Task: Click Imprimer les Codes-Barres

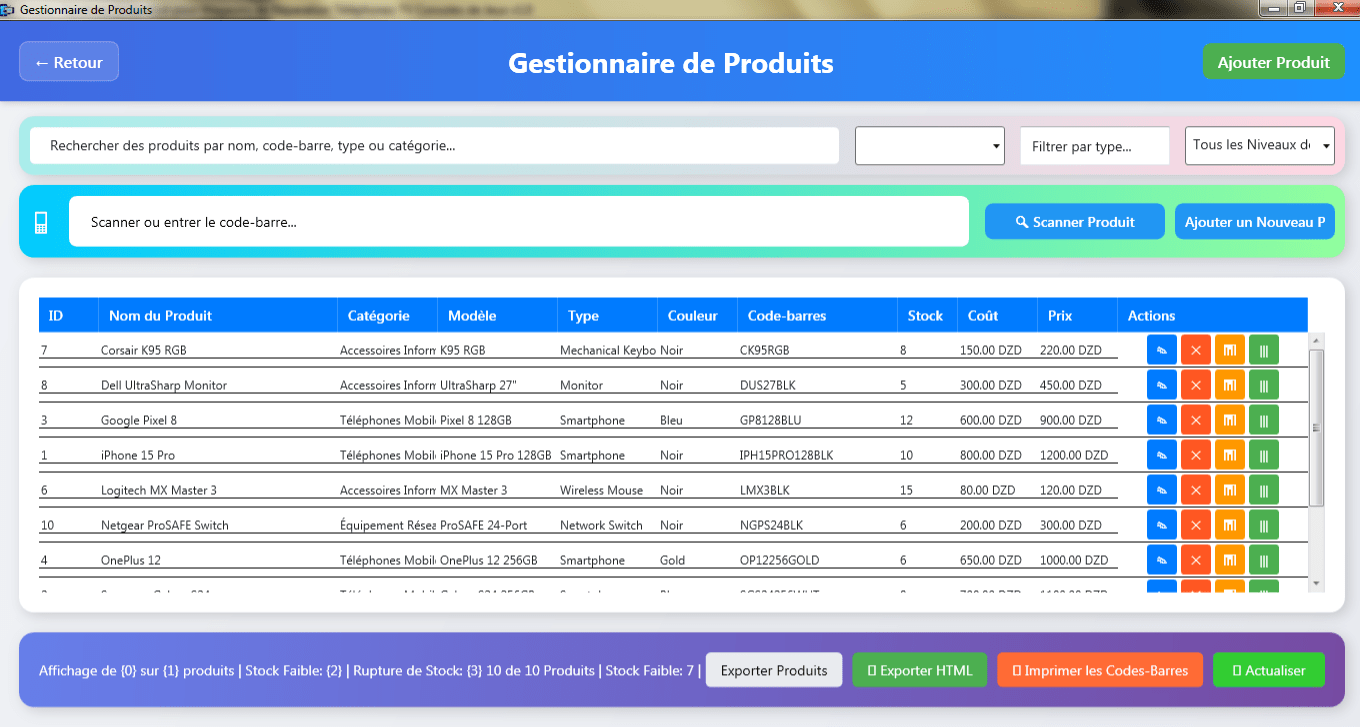Action: point(1099,670)
